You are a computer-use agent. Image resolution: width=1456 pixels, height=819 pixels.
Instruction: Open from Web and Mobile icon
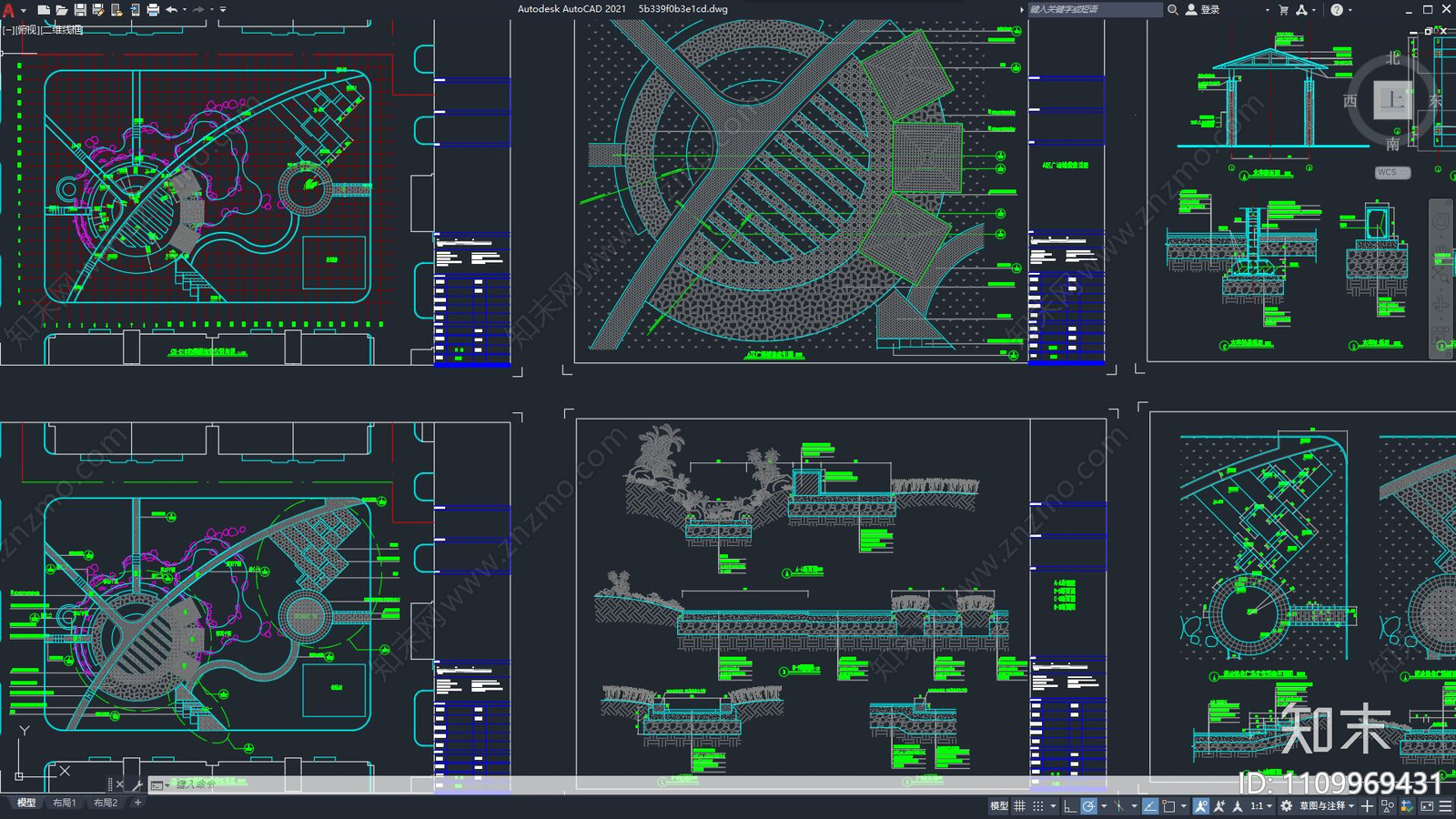coord(116,10)
